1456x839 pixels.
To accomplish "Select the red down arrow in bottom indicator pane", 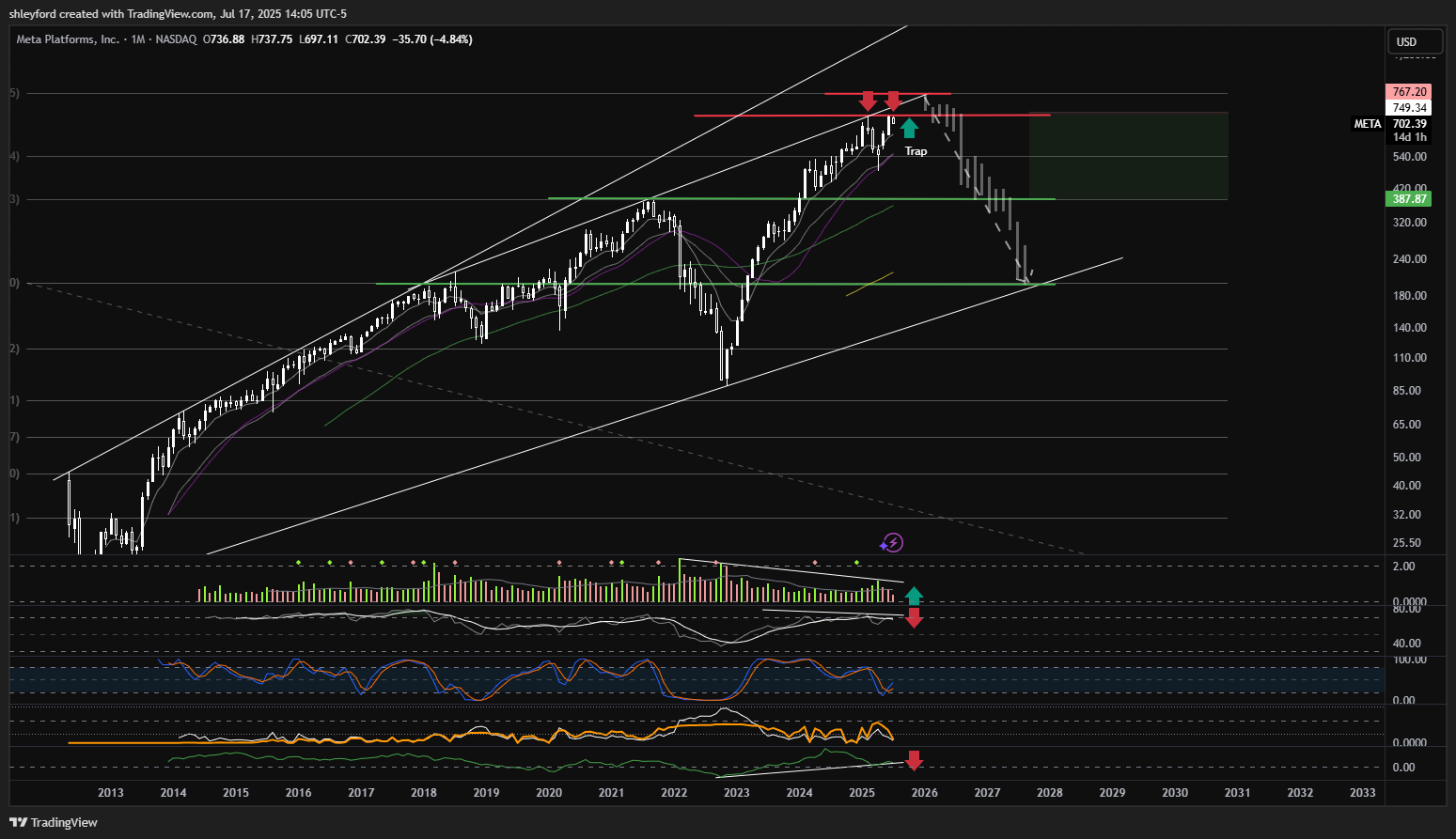I will [914, 760].
